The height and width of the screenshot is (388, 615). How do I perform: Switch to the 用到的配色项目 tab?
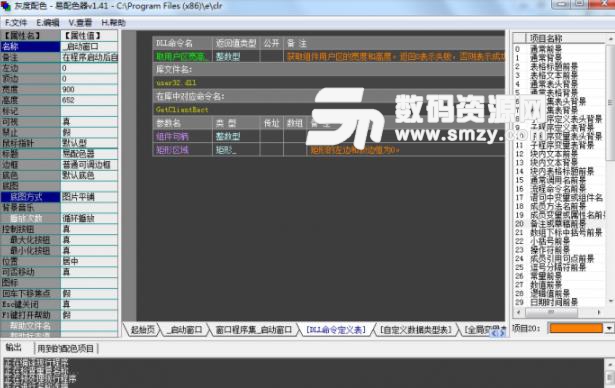point(66,348)
